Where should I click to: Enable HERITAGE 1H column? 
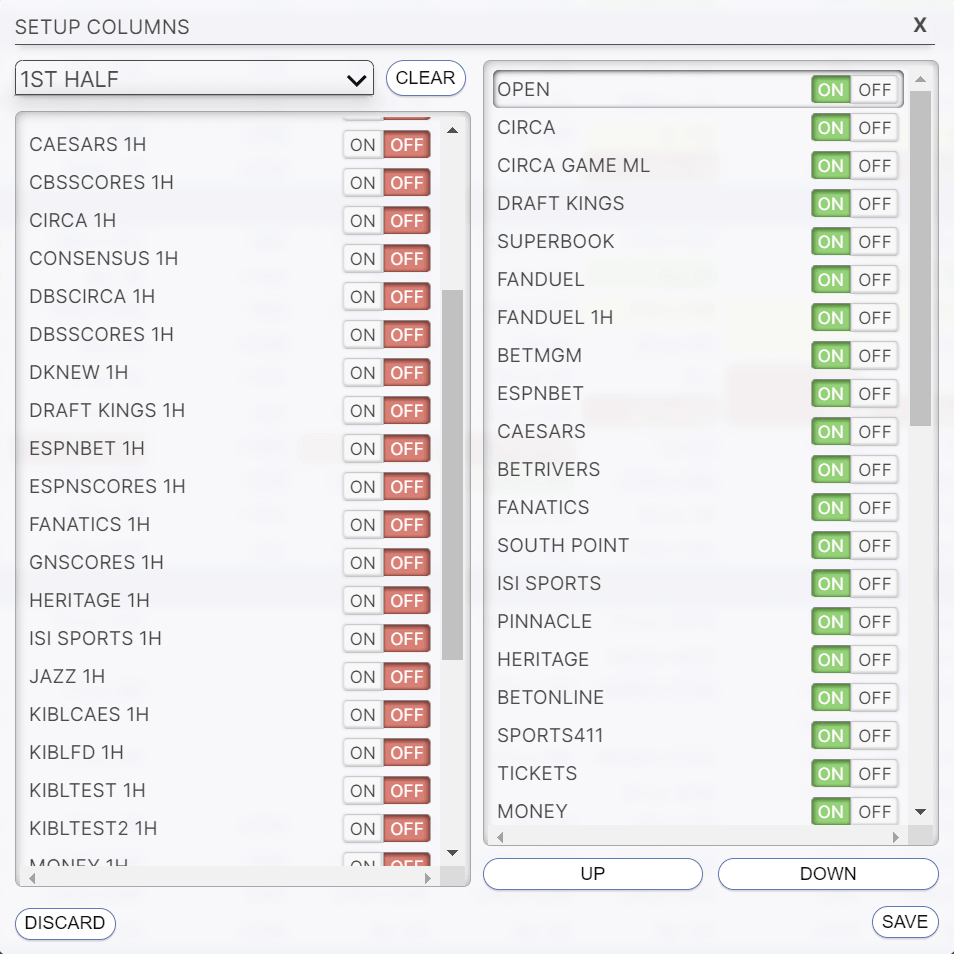[x=363, y=601]
